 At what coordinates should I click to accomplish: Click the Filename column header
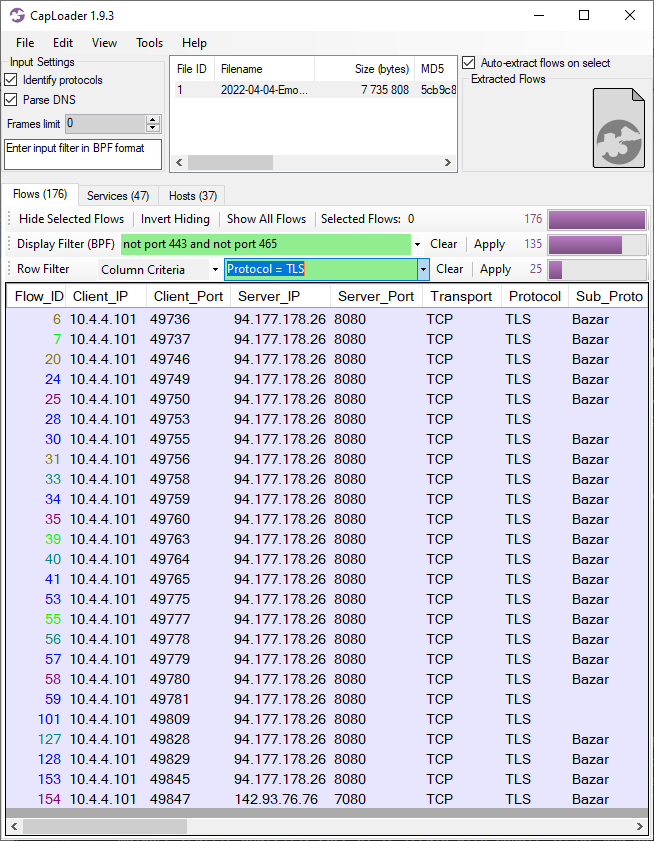pos(264,69)
